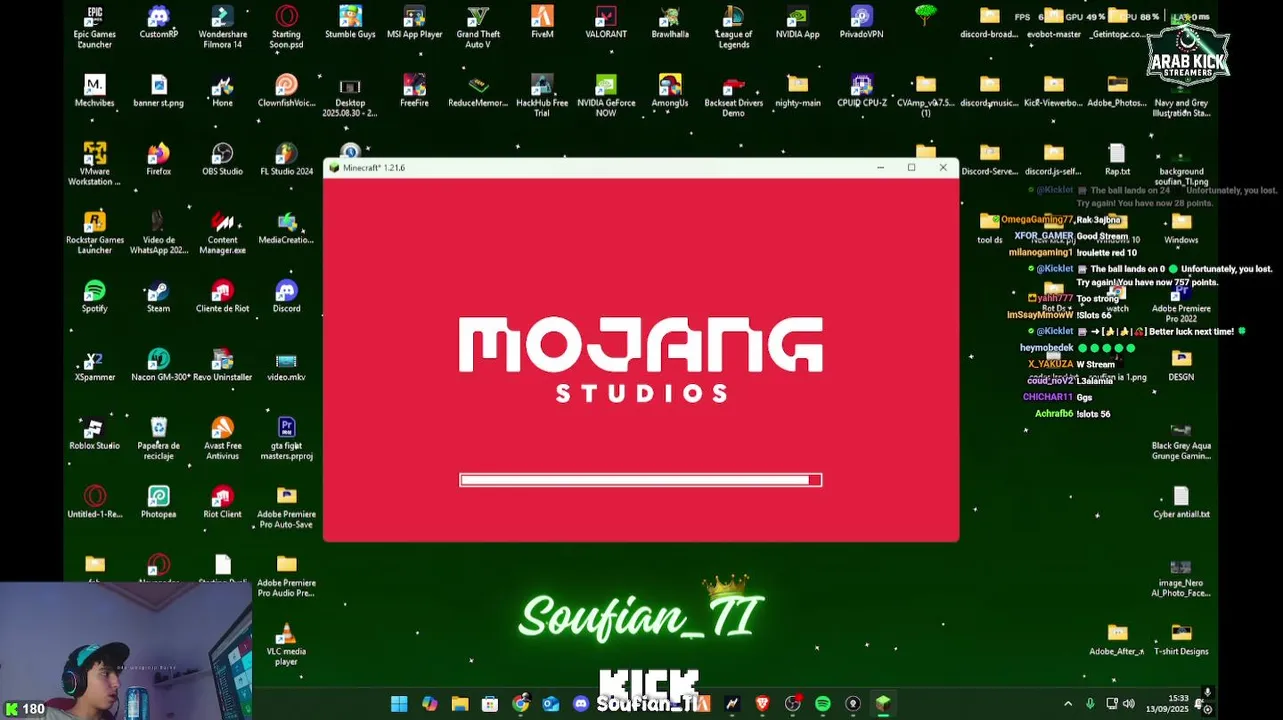The height and width of the screenshot is (720, 1283).
Task: Open the VALORANT desktop shortcut
Action: pyautogui.click(x=606, y=24)
